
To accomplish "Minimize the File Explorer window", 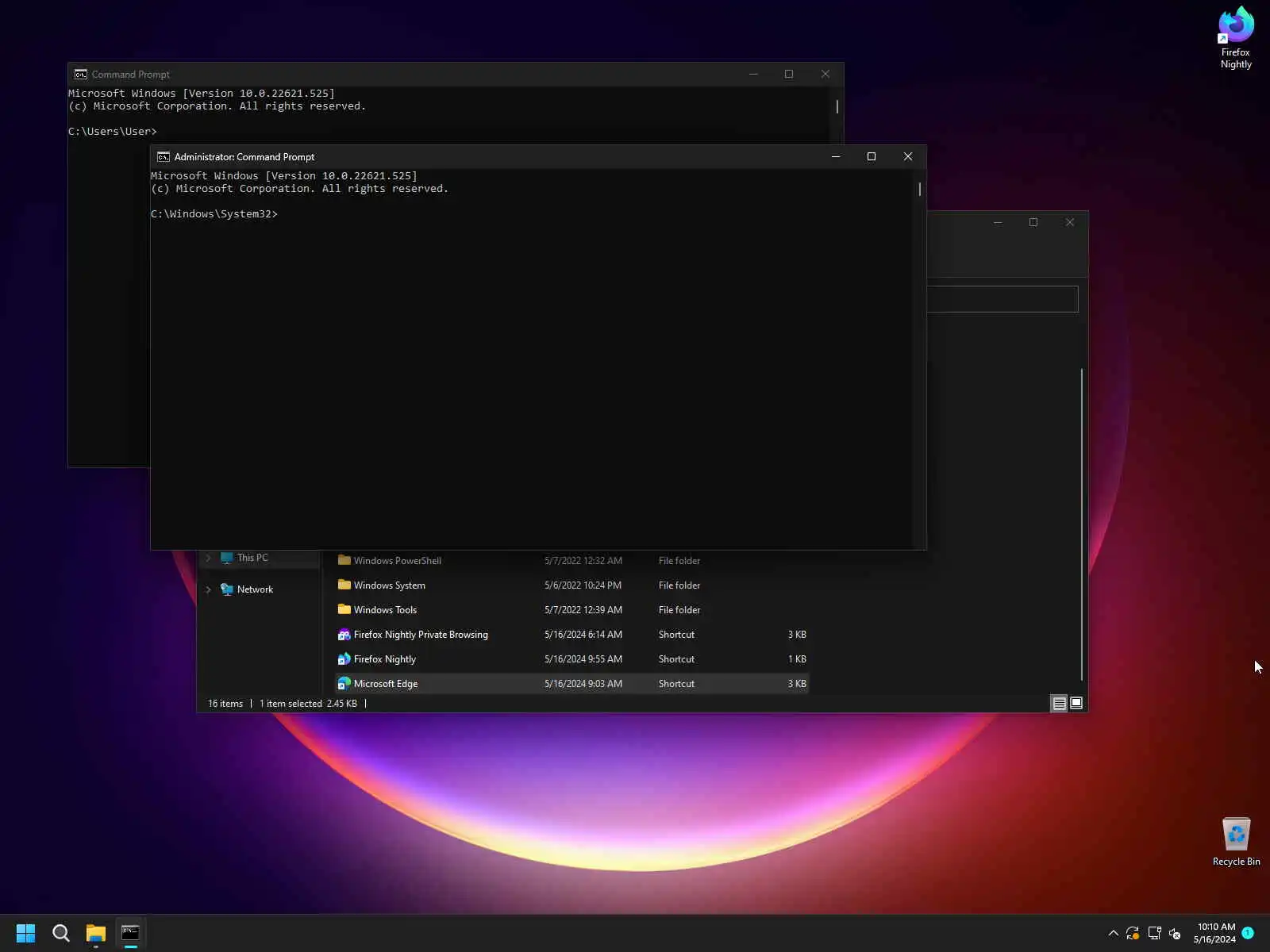I will click(998, 222).
